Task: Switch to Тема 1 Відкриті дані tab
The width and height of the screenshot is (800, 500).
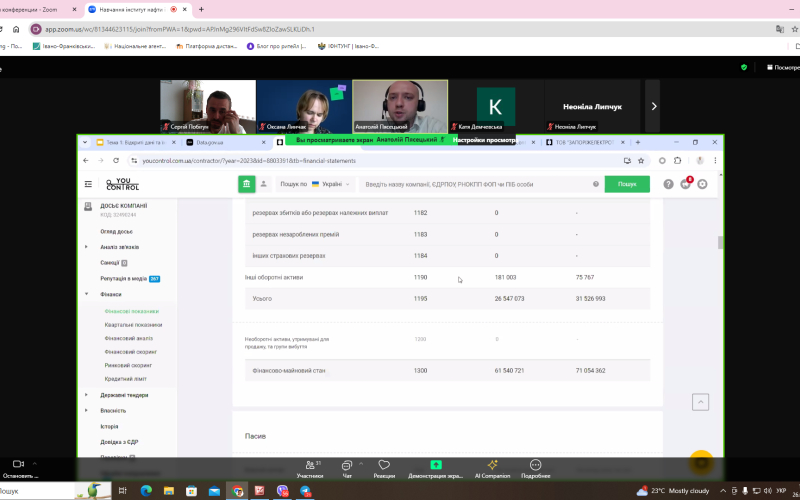Action: (136, 142)
